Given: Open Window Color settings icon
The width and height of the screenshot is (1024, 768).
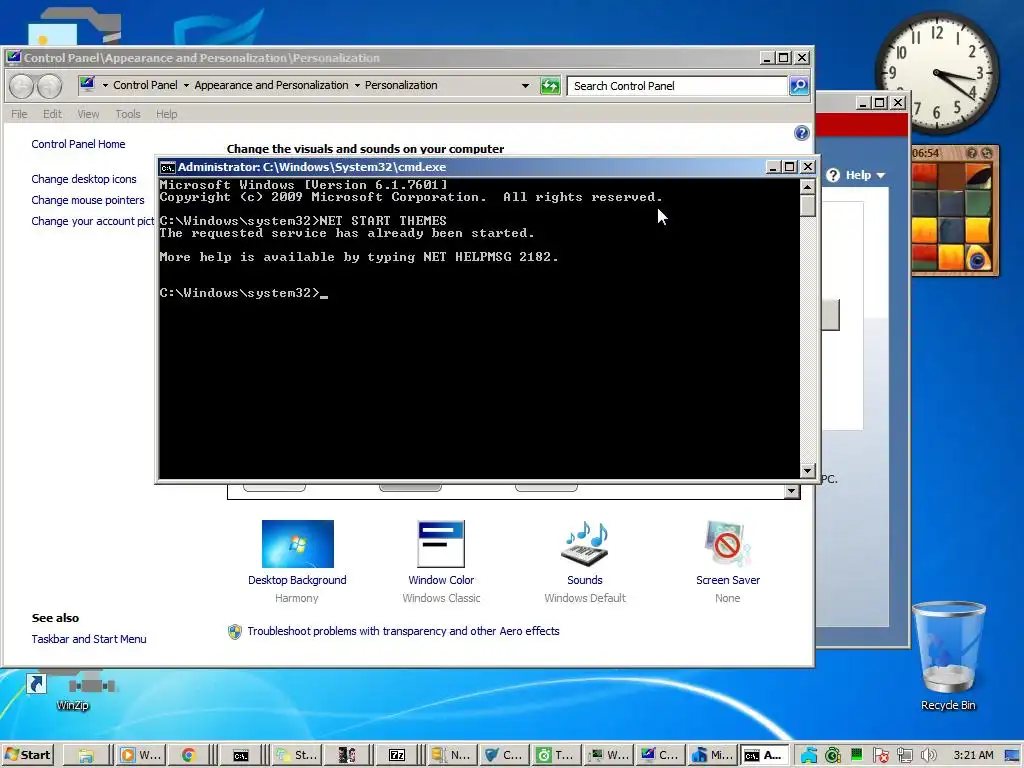Looking at the screenshot, I should point(441,543).
